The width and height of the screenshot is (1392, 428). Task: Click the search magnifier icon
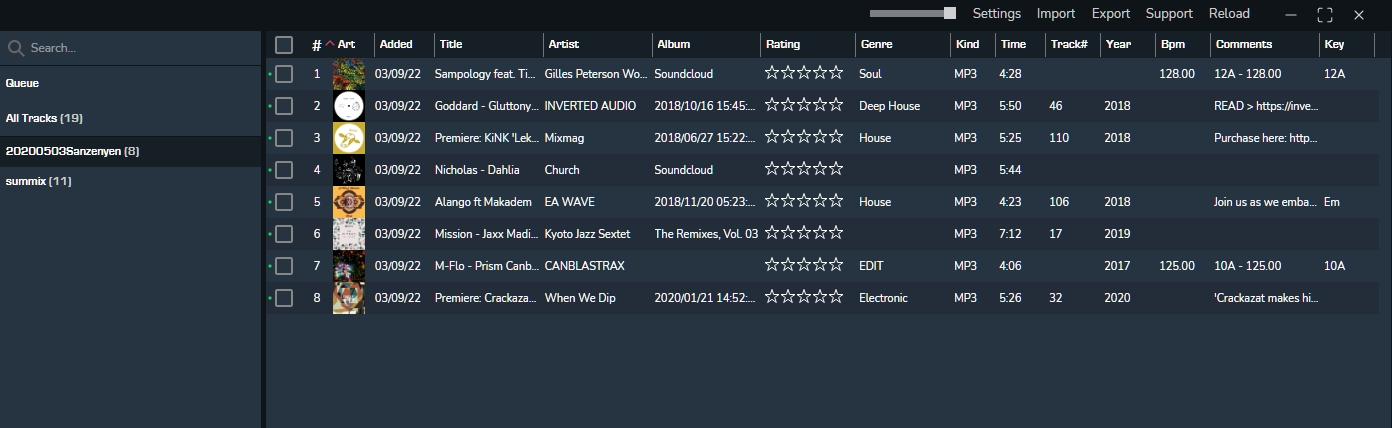(16, 48)
